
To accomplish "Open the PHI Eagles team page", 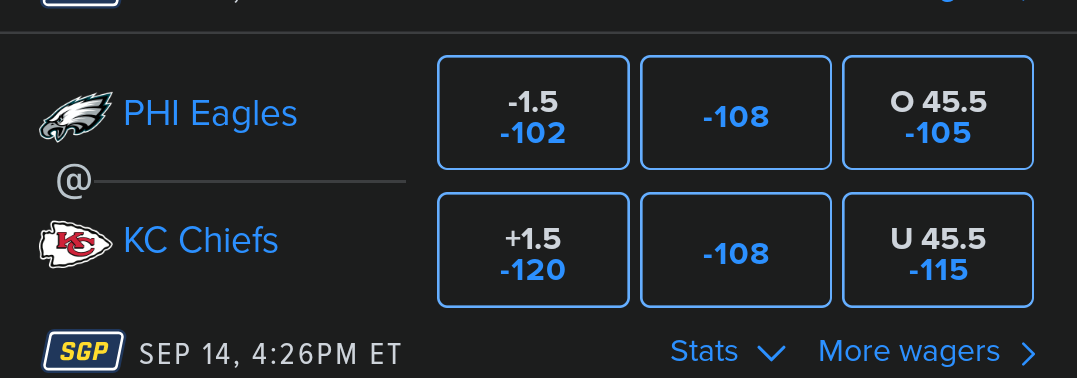I will pyautogui.click(x=210, y=113).
